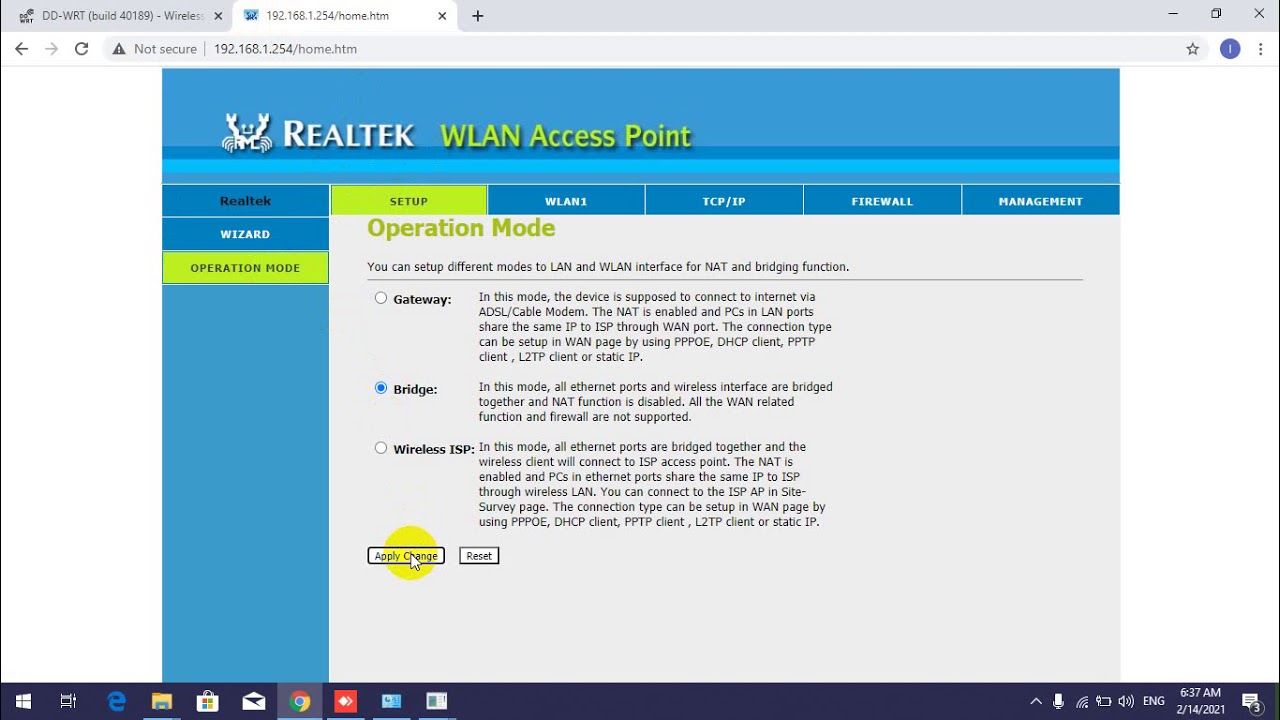1280x720 pixels.
Task: Reload the router page
Action: click(x=82, y=48)
